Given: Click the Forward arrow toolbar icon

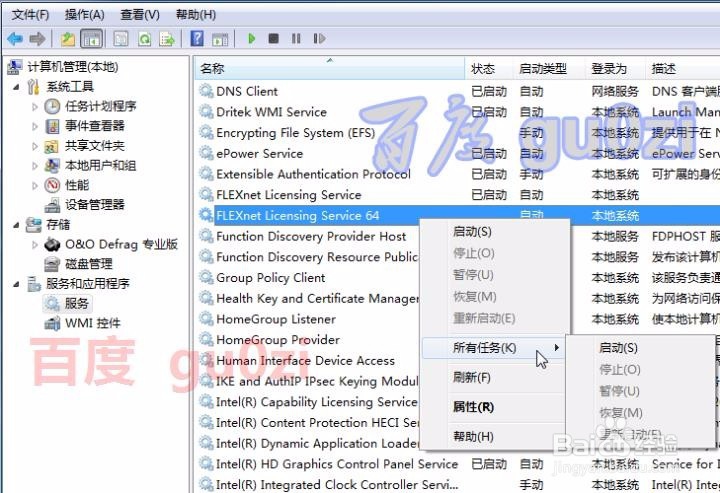Looking at the screenshot, I should [37, 39].
